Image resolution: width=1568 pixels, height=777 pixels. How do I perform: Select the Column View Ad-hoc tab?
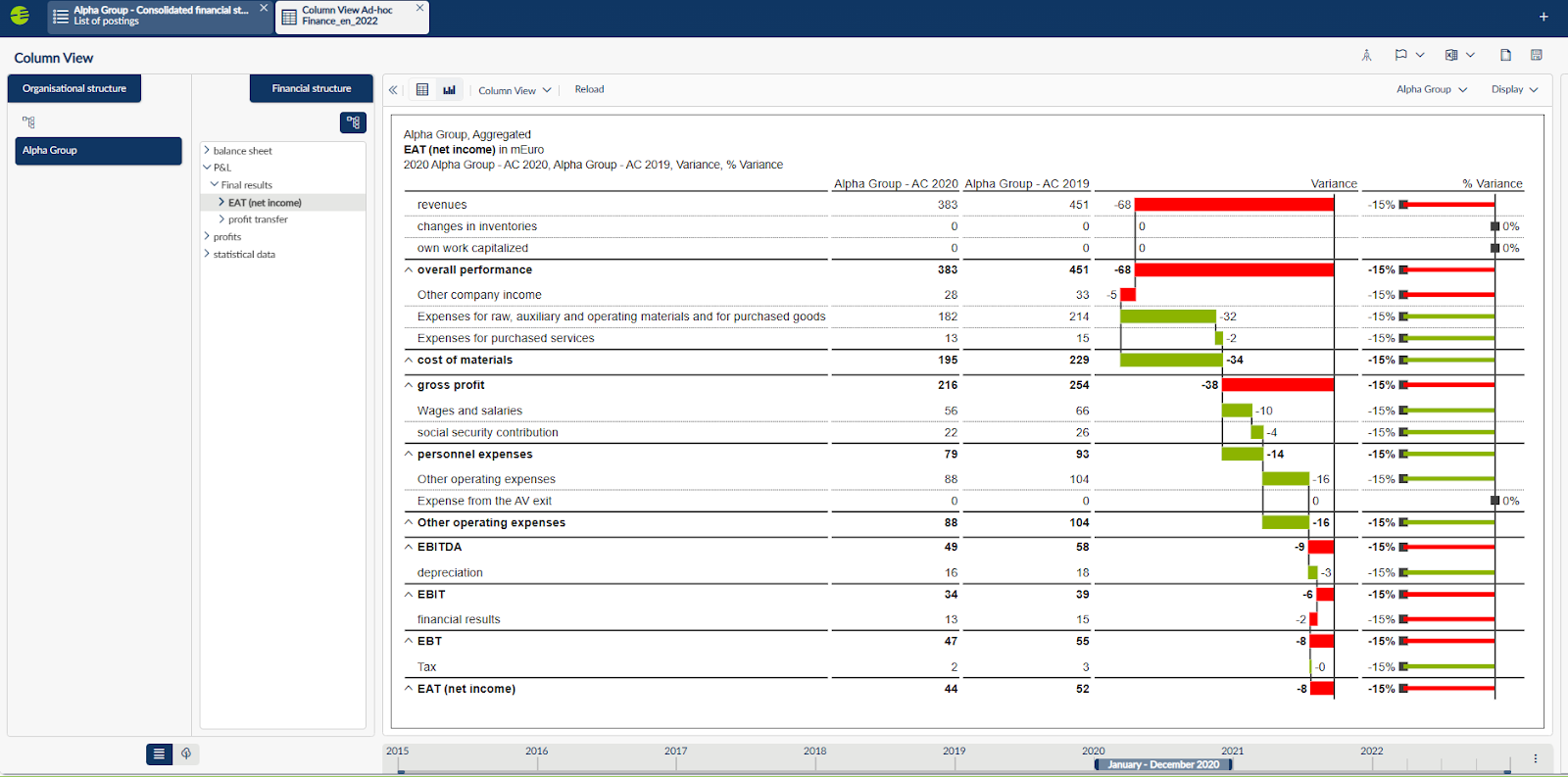tap(347, 16)
